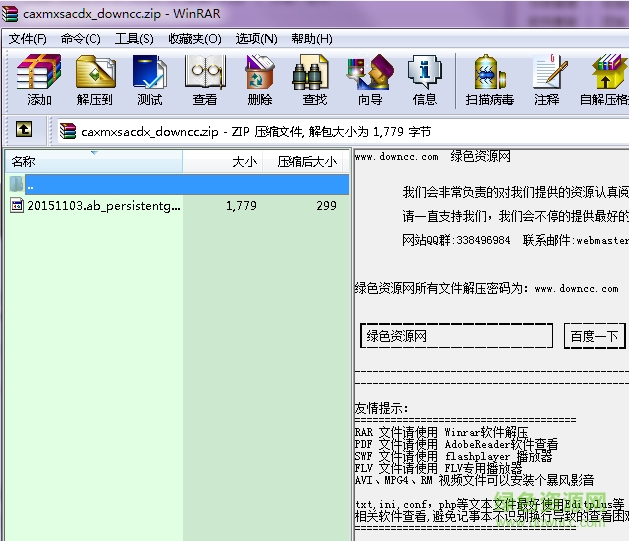Click QQ group number 338496984
The image size is (629, 541).
[483, 240]
